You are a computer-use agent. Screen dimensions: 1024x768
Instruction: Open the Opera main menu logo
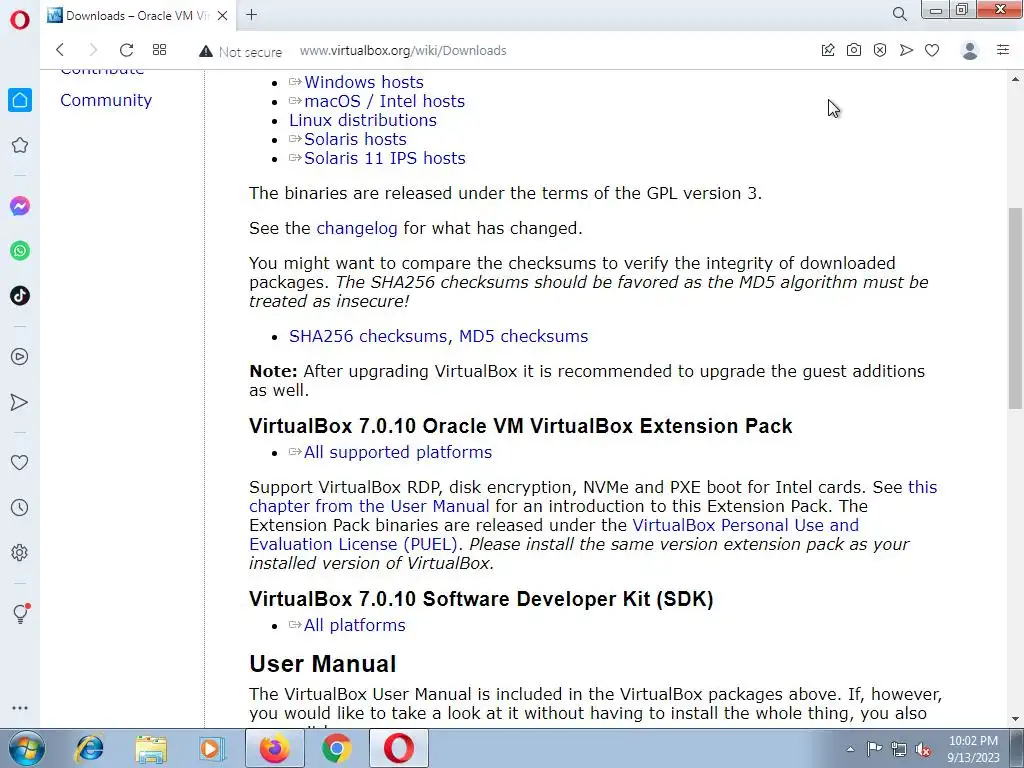point(20,20)
